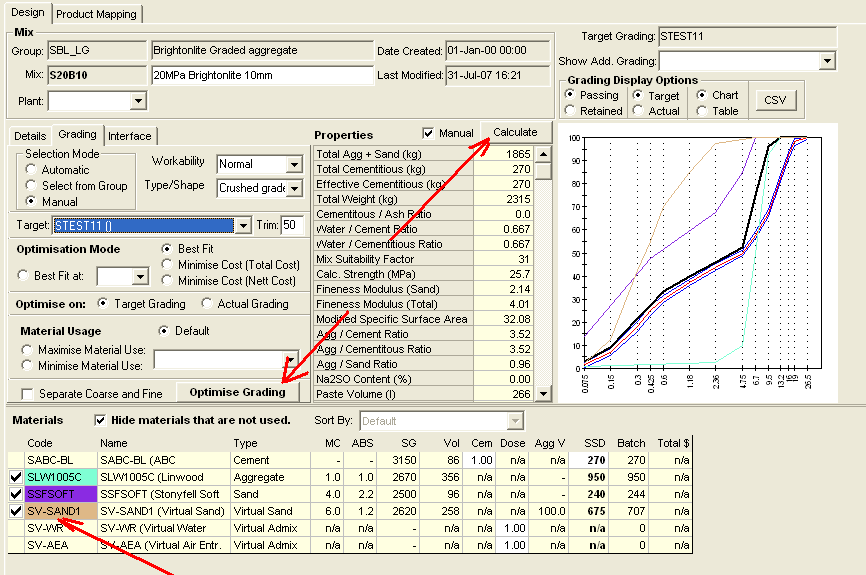Click the Properties list scroll-up arrow

(x=543, y=154)
